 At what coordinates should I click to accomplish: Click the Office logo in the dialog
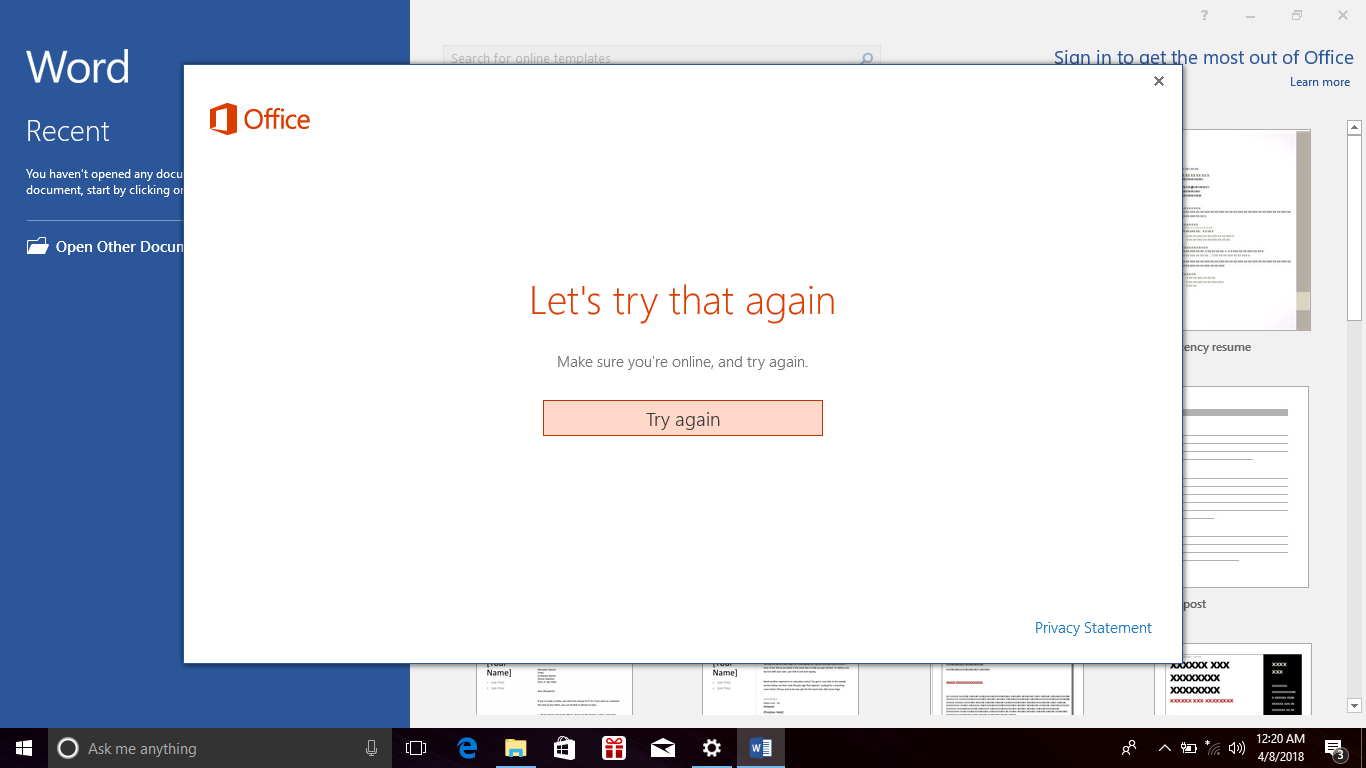pos(260,119)
